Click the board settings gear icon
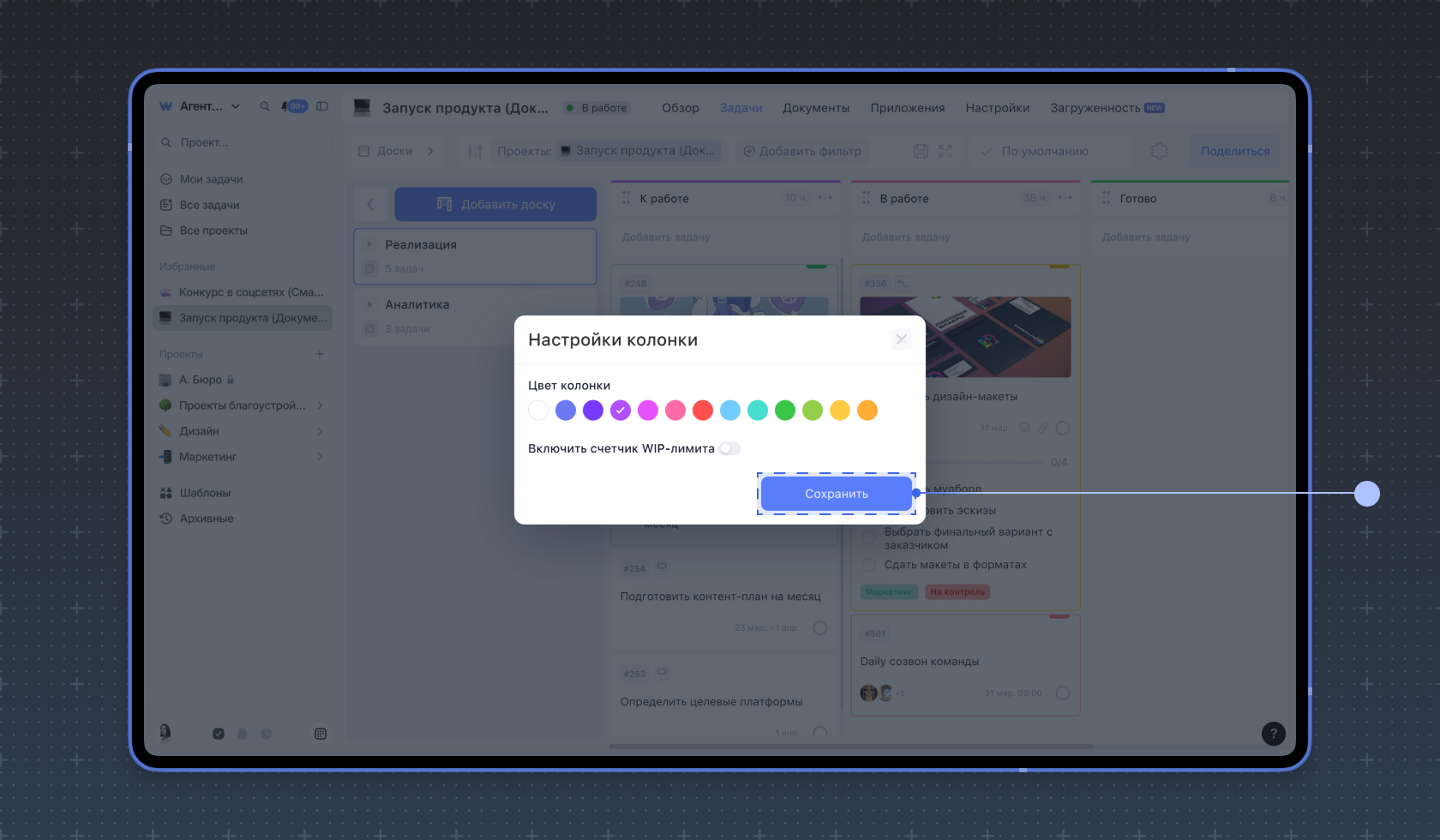The height and width of the screenshot is (840, 1440). pyautogui.click(x=1159, y=152)
